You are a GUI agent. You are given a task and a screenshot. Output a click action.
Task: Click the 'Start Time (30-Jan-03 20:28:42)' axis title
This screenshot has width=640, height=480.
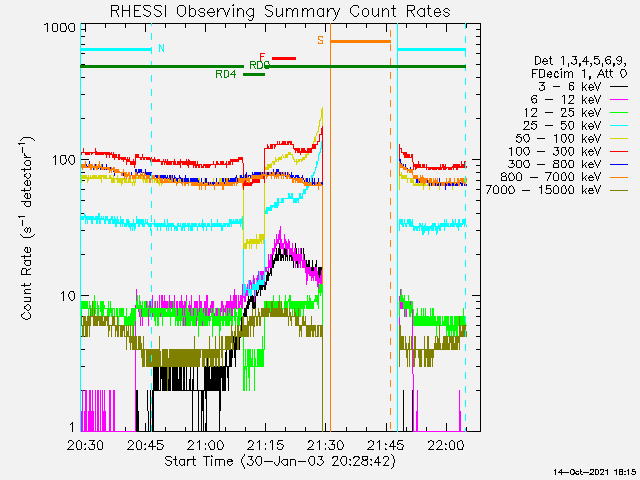280,462
